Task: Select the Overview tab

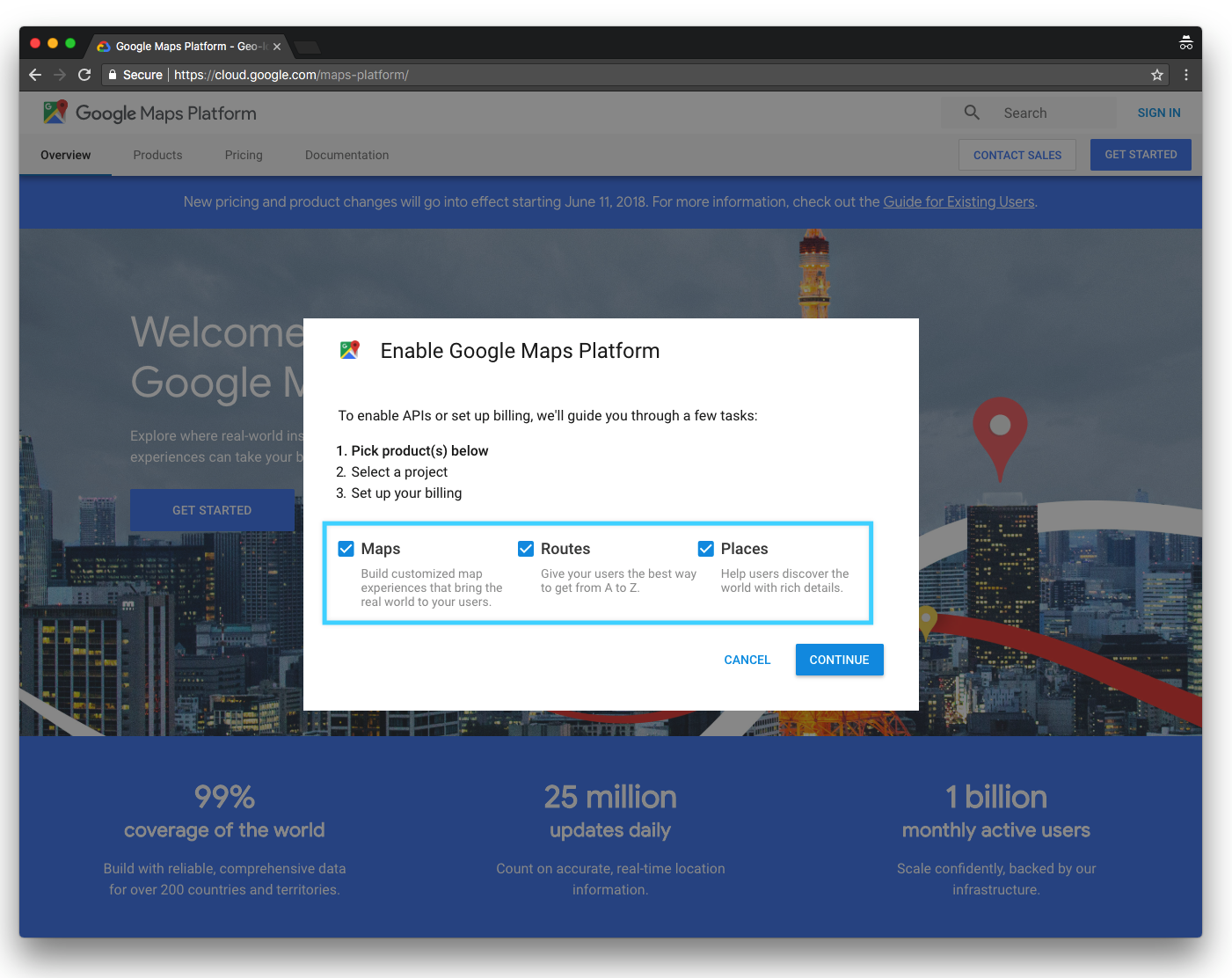Action: [x=65, y=155]
